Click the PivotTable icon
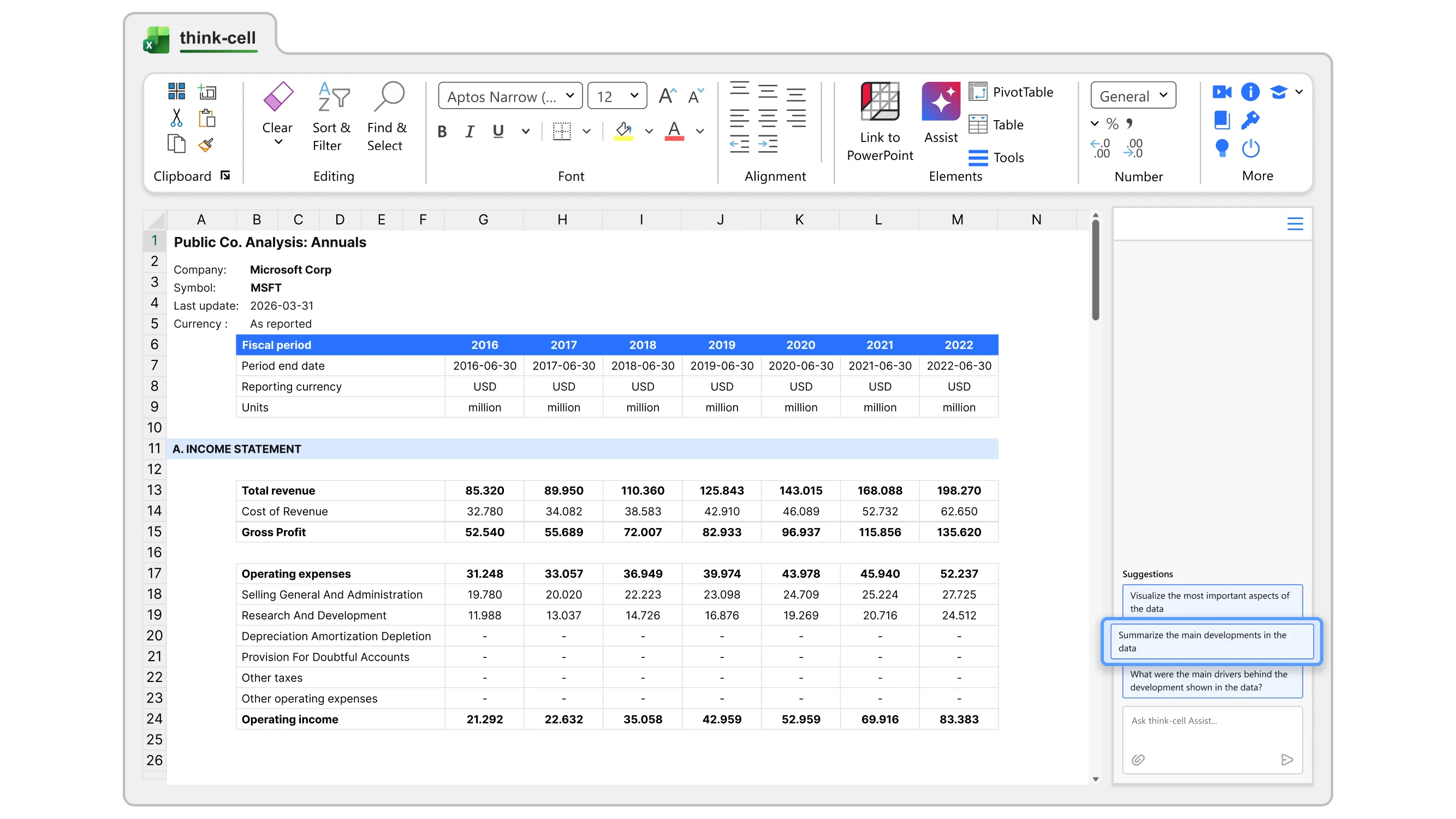1456x819 pixels. click(978, 92)
